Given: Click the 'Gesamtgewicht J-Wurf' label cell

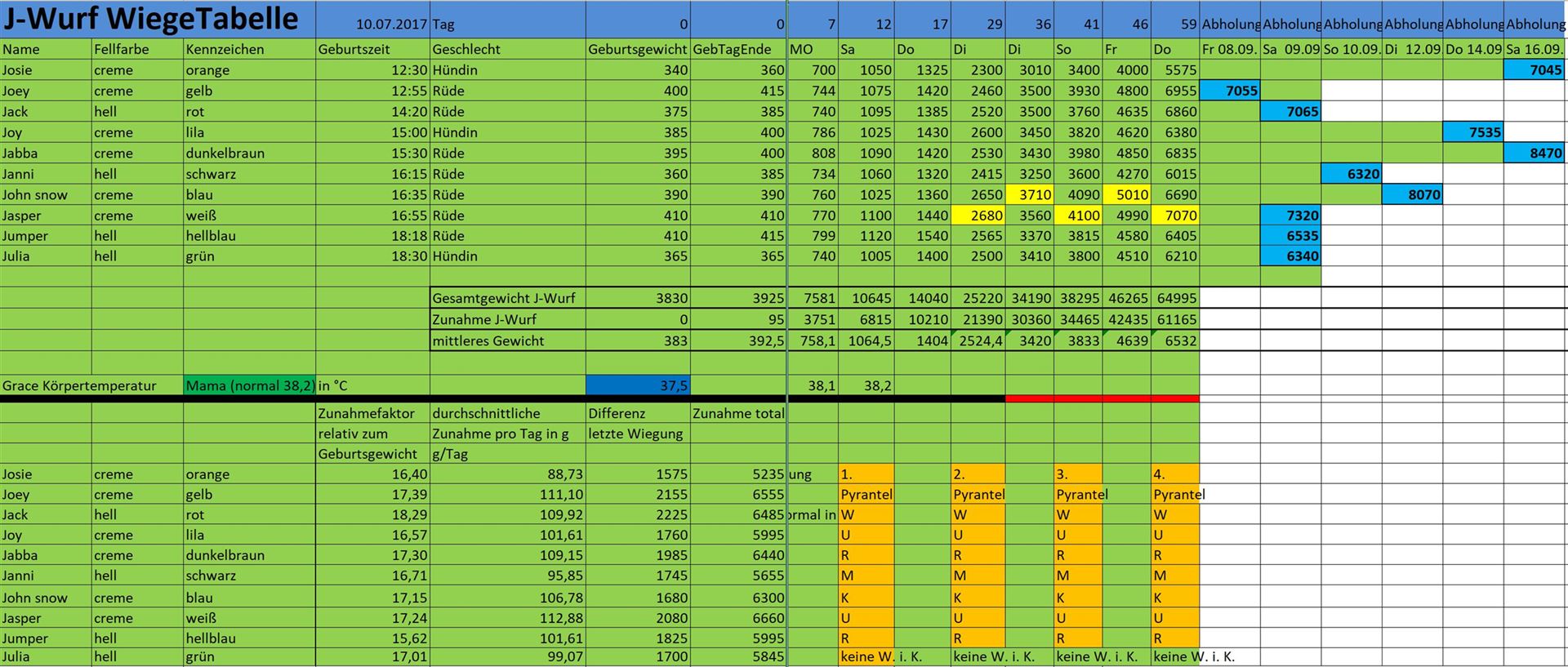Looking at the screenshot, I should [508, 298].
